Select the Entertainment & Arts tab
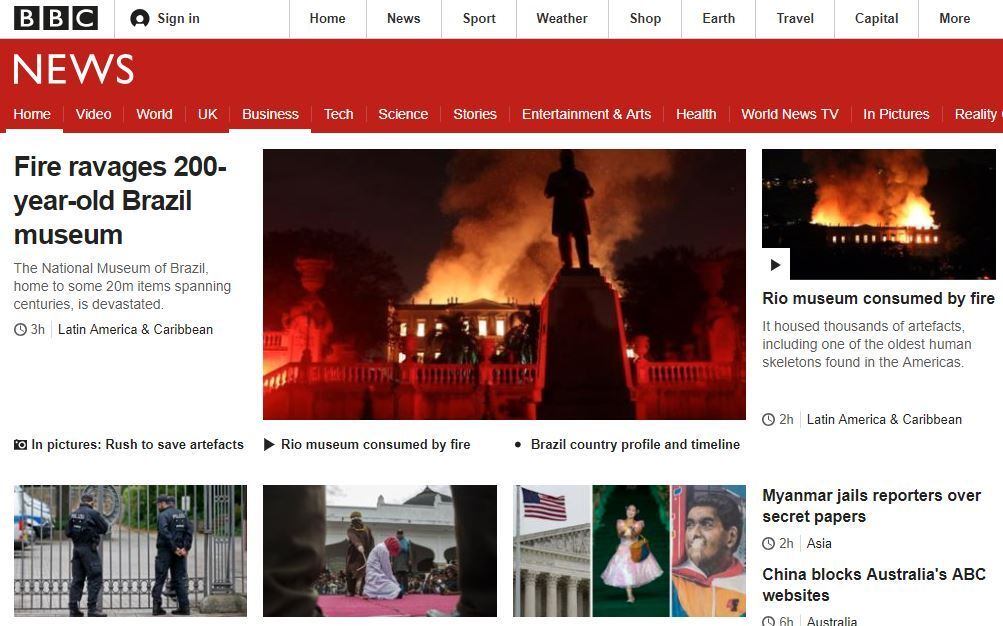This screenshot has width=1003, height=626. (586, 114)
